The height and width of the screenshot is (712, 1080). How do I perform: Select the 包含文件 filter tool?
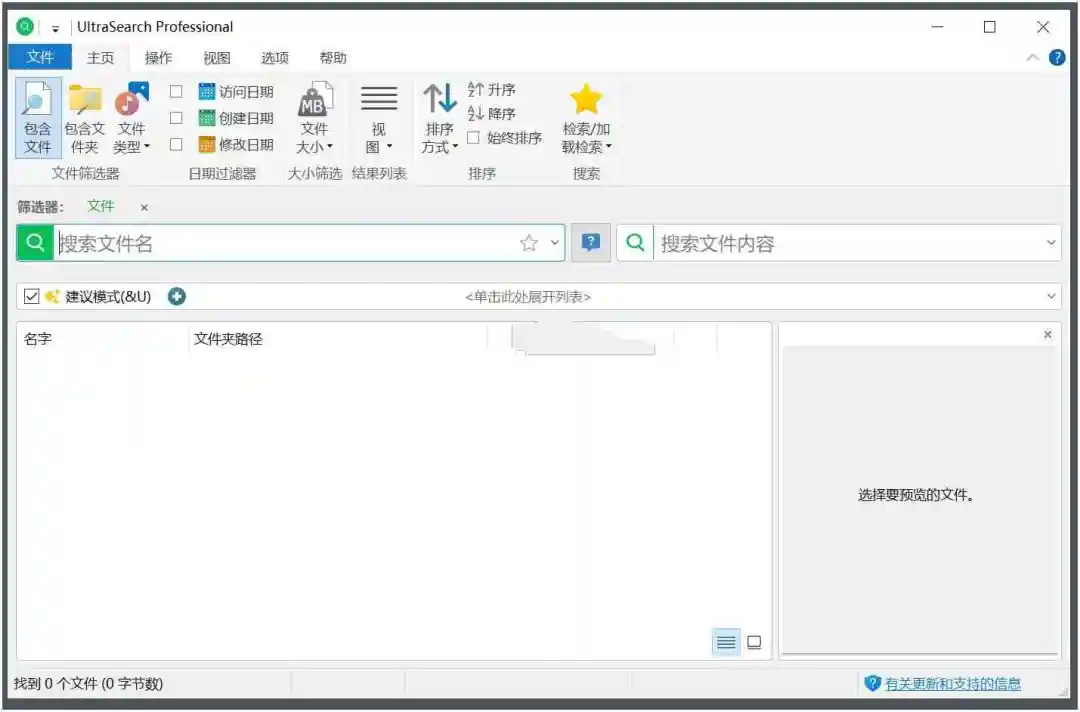pyautogui.click(x=37, y=117)
